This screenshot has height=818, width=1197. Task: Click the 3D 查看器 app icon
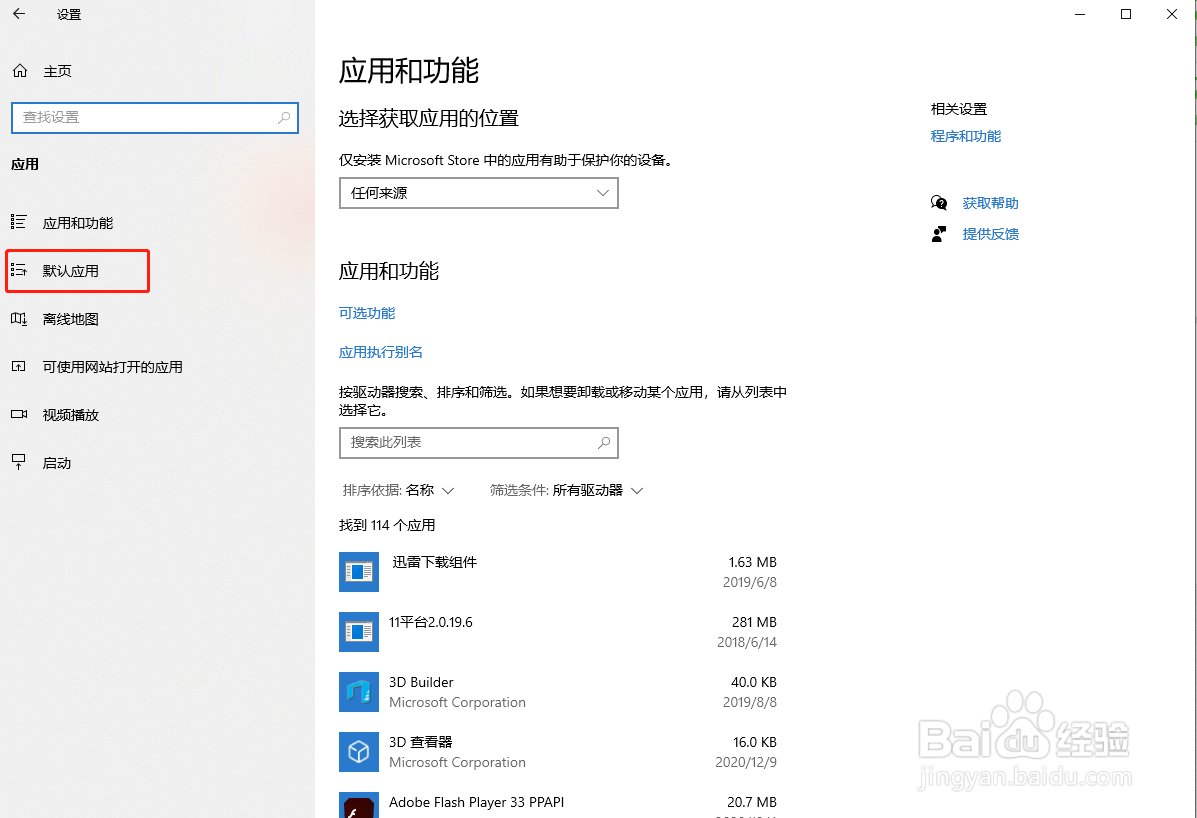coord(359,752)
